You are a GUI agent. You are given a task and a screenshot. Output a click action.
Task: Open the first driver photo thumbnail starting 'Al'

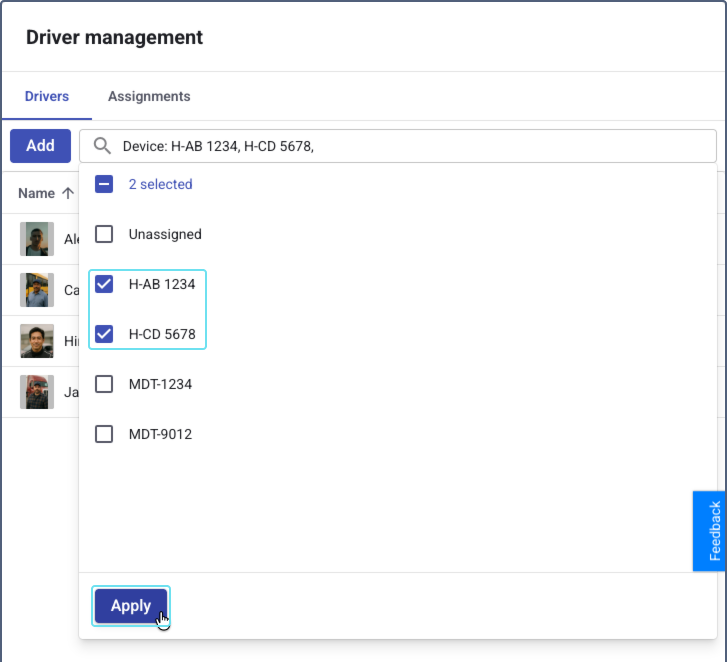pos(37,239)
